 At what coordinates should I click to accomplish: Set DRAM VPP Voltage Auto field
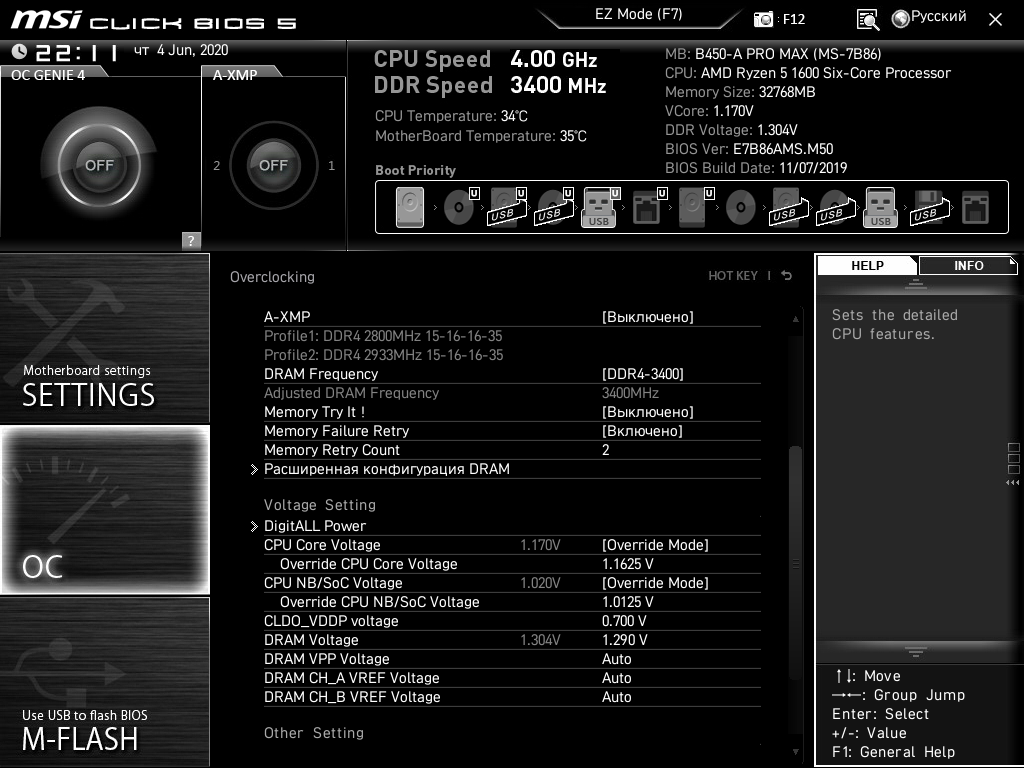click(616, 658)
